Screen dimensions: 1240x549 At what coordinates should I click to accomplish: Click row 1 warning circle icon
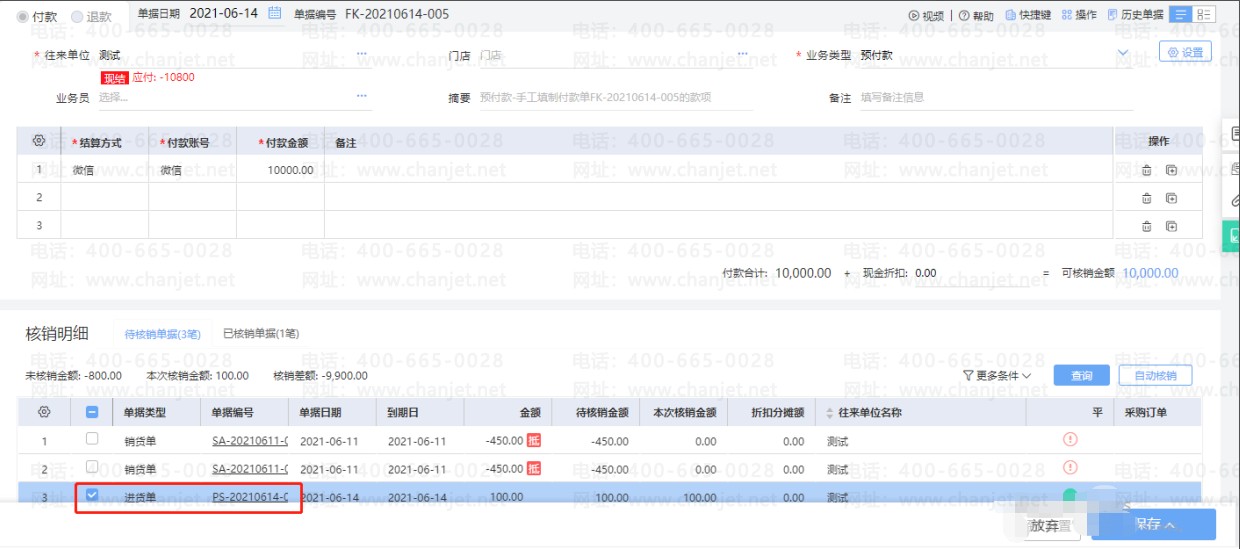(1070, 439)
